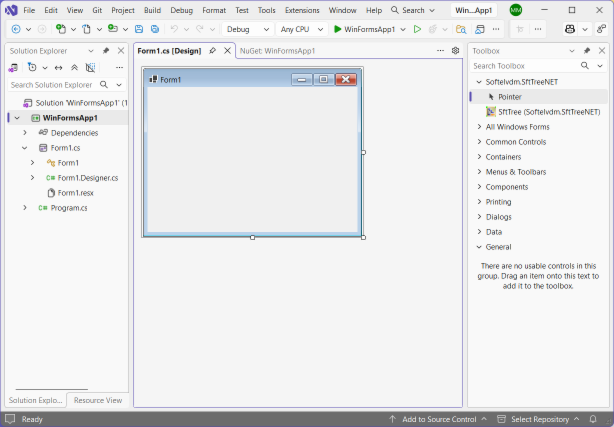Open the Any CPU platform dropdown
614x427 pixels.
(302, 29)
